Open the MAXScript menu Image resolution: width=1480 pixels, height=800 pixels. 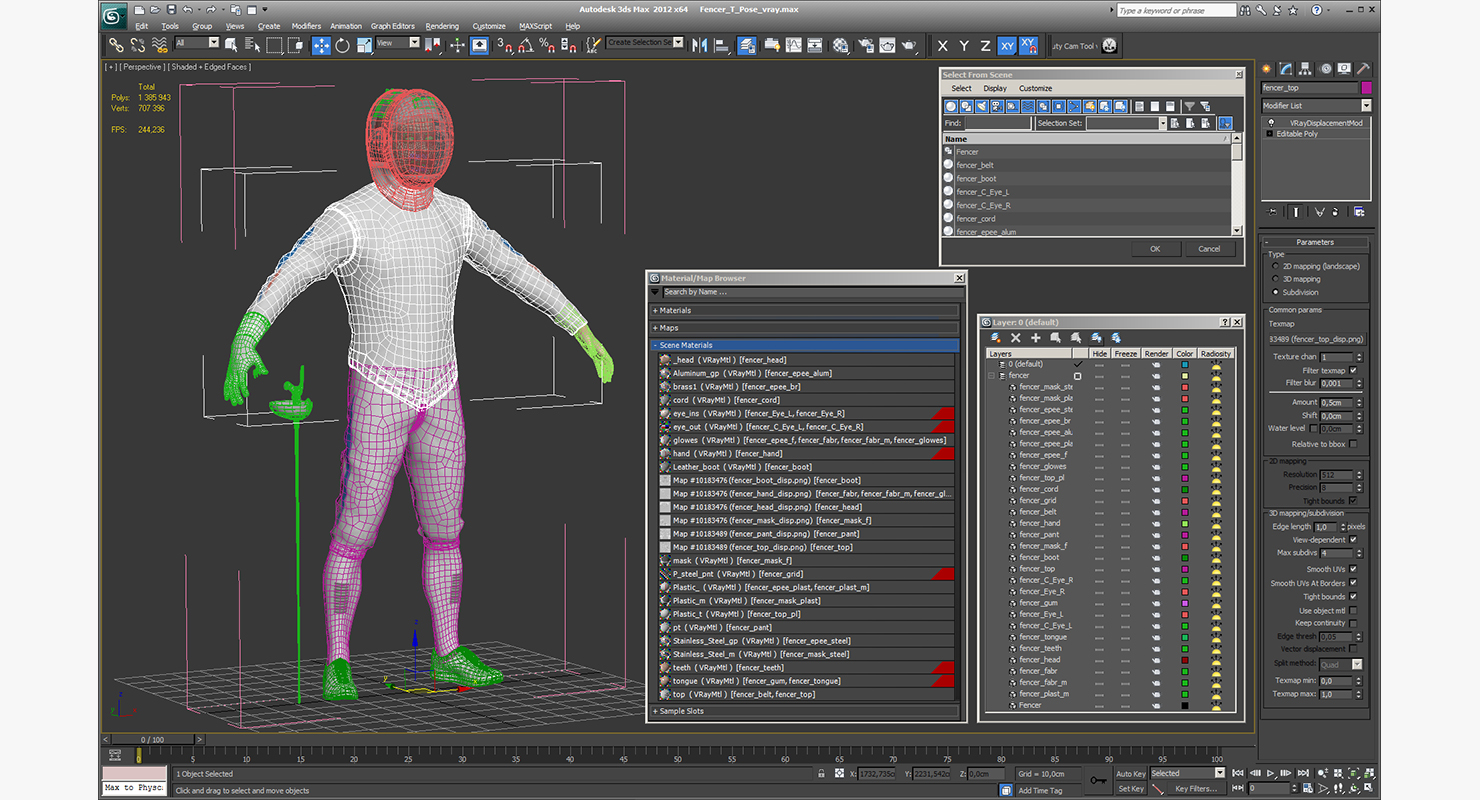coord(535,26)
